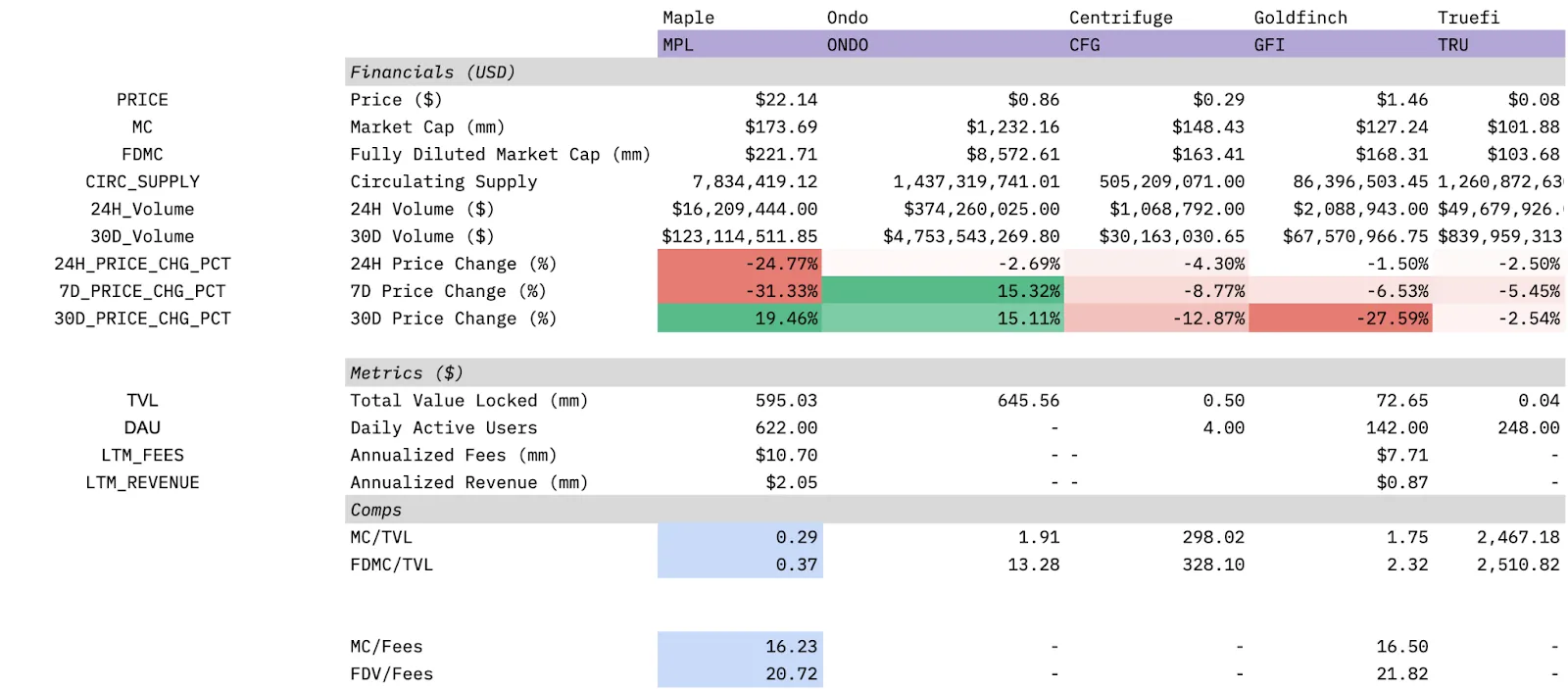Viewport: 1568px width, 689px height.
Task: Select Maple MC/Fees value 16.23
Action: pyautogui.click(x=740, y=646)
